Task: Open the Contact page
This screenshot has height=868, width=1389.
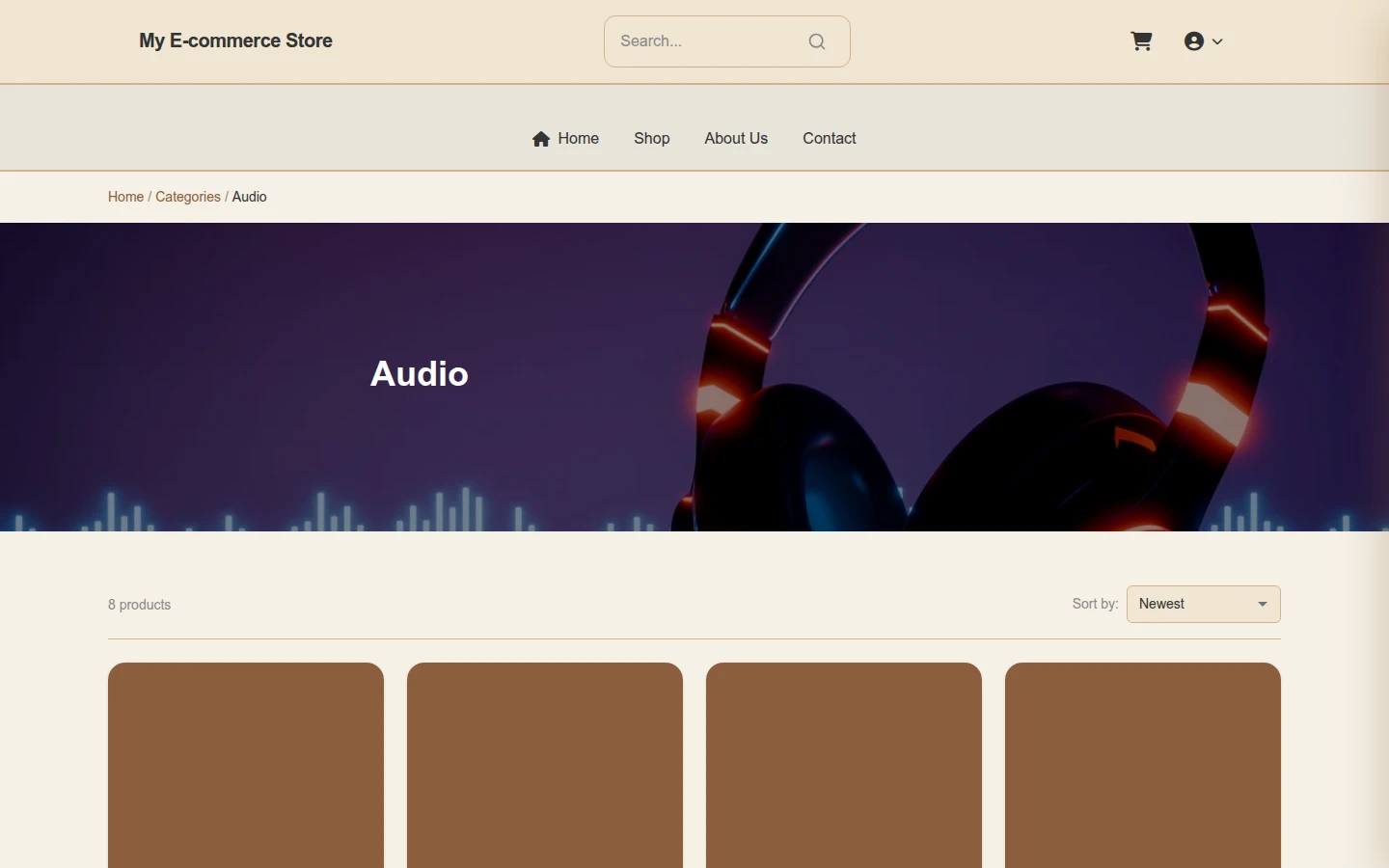Action: click(830, 139)
